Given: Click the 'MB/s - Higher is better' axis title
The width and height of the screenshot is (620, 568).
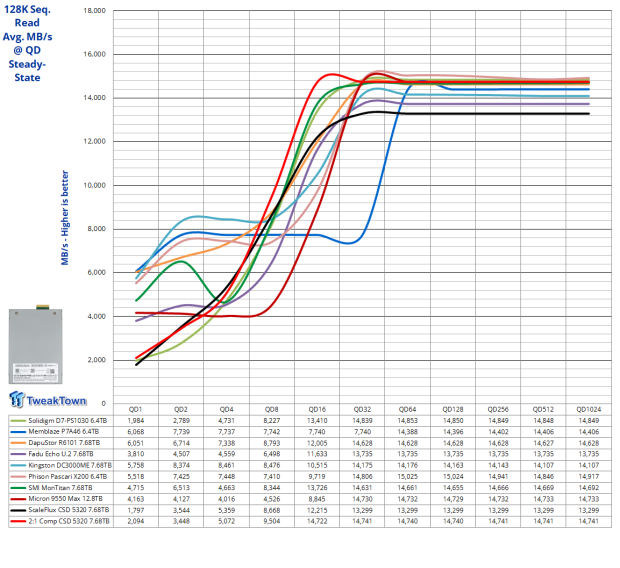Looking at the screenshot, I should coord(65,218).
